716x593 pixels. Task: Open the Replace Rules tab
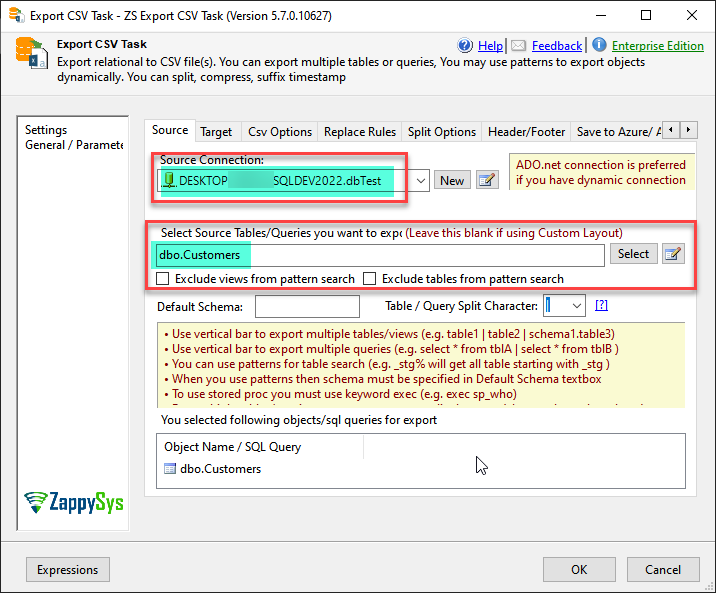pos(360,132)
